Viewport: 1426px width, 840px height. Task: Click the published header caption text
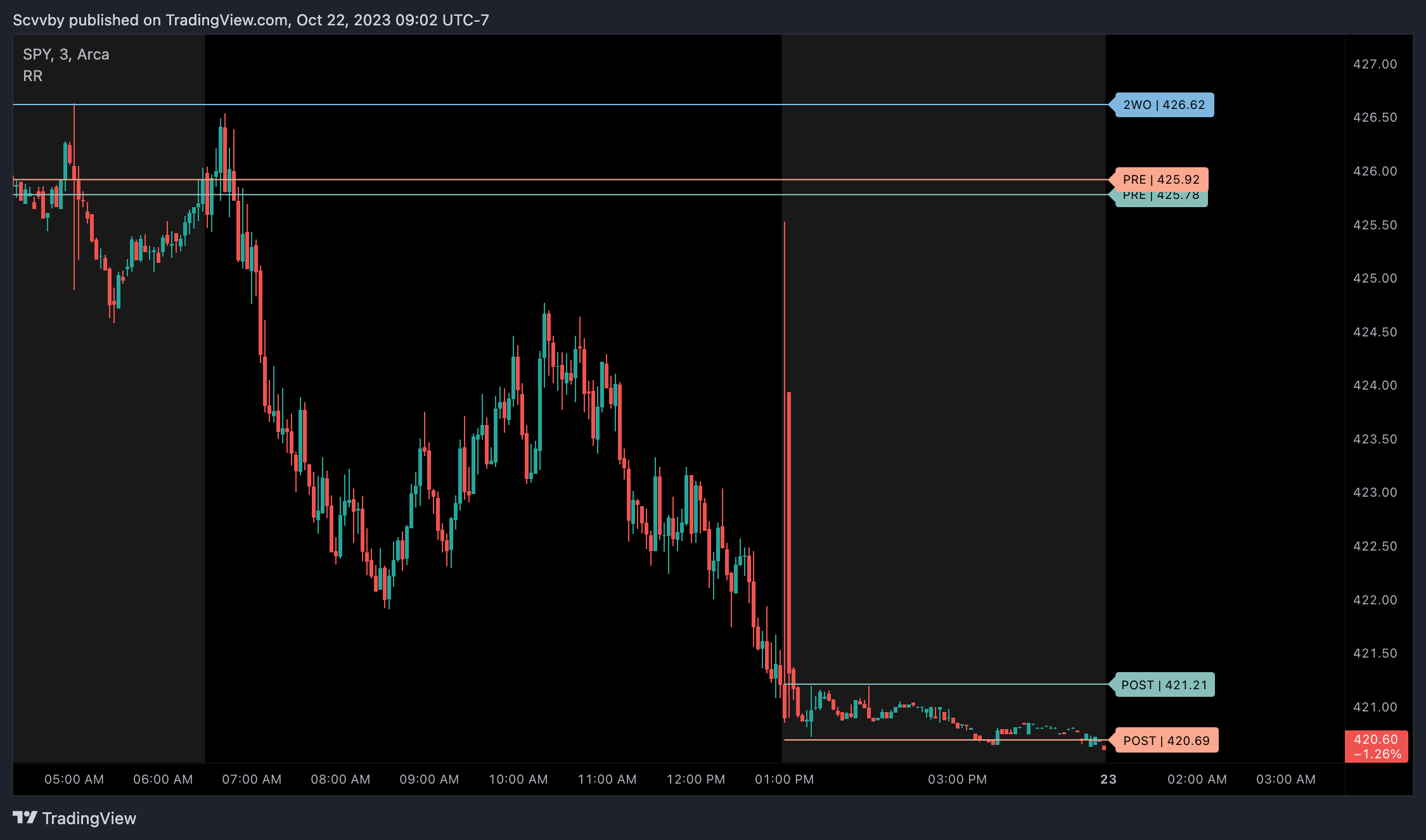[251, 20]
